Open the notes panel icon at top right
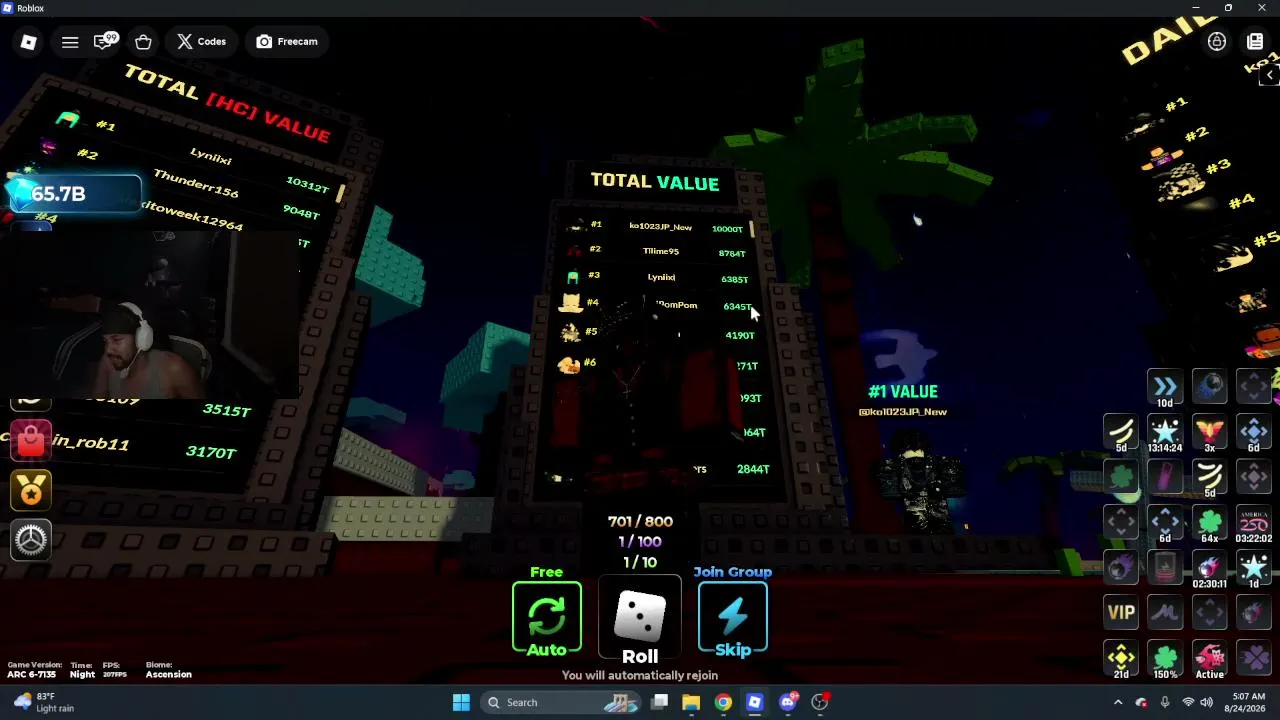The height and width of the screenshot is (720, 1280). [1255, 42]
